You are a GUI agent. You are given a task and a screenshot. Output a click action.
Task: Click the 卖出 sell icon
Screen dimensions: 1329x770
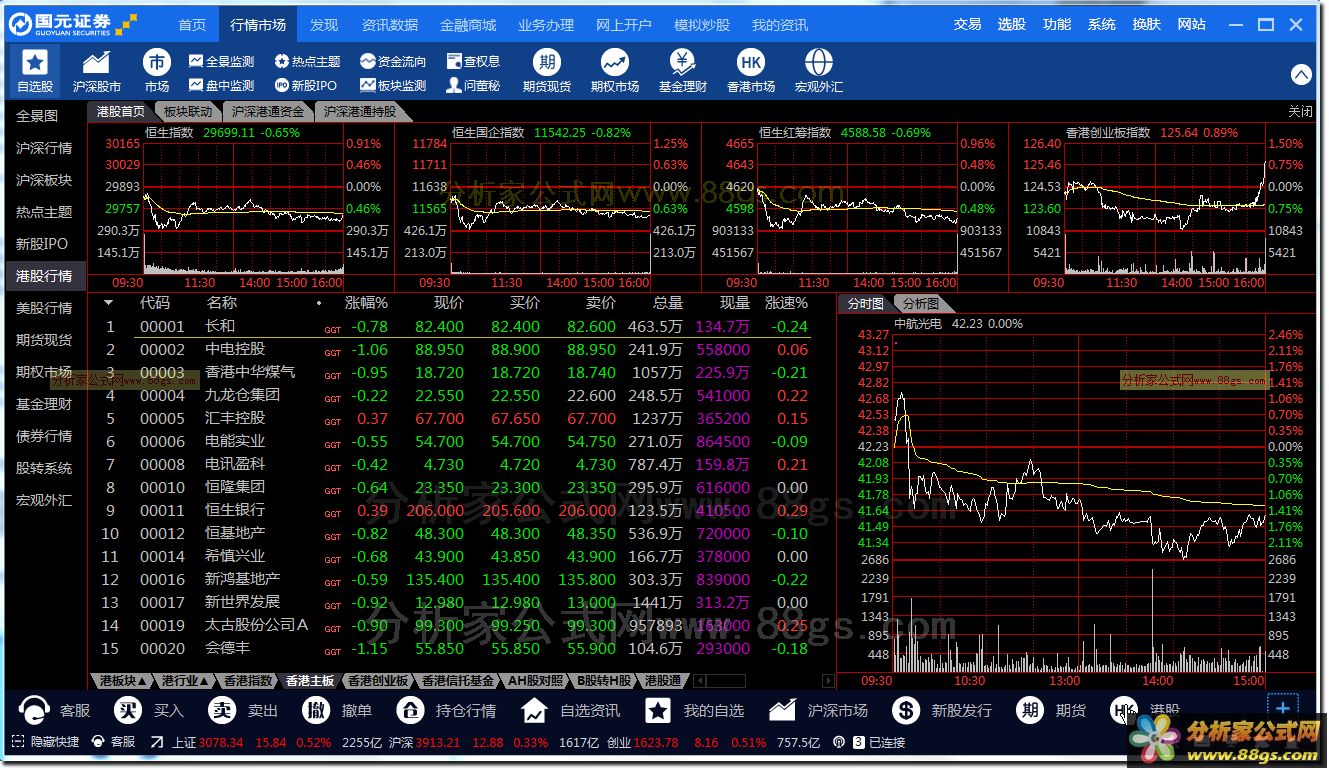pos(222,710)
